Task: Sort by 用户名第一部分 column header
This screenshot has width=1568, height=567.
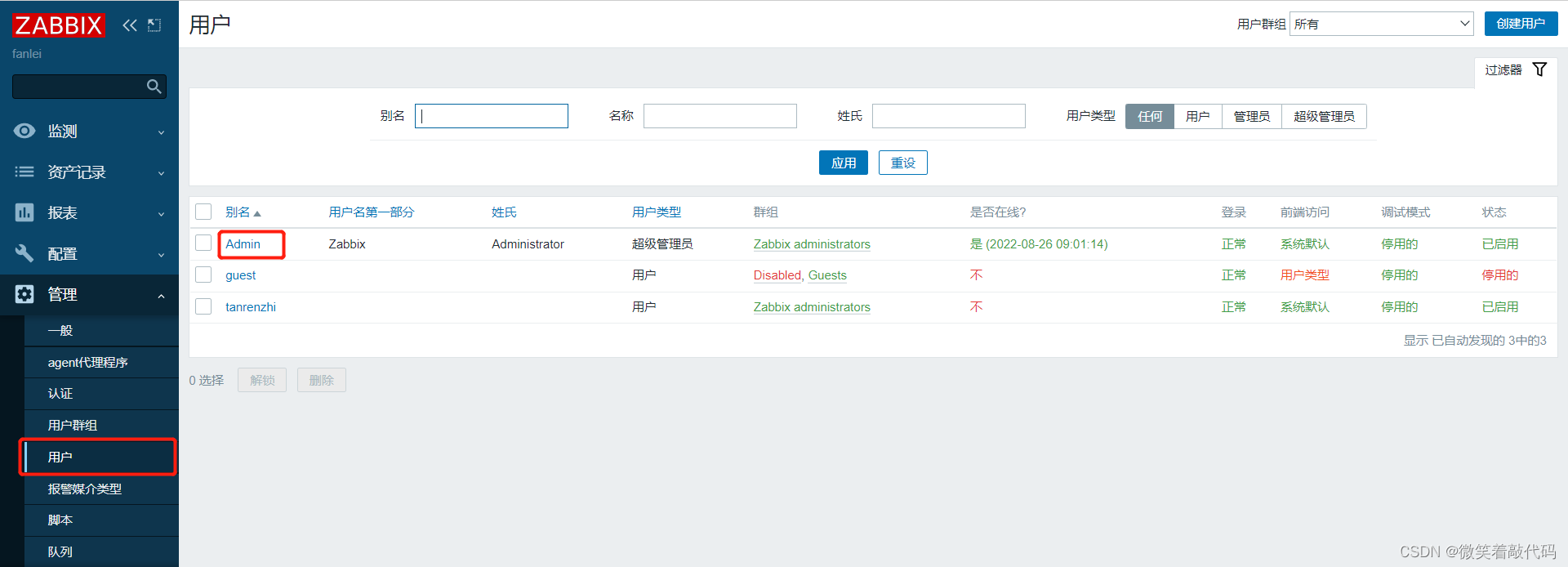Action: pos(372,212)
